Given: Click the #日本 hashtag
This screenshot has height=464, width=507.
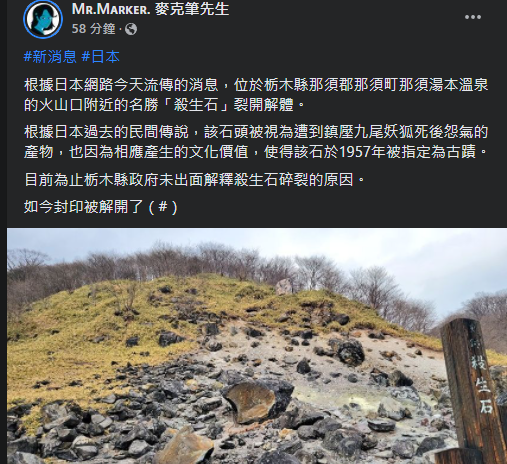Looking at the screenshot, I should click(100, 57).
